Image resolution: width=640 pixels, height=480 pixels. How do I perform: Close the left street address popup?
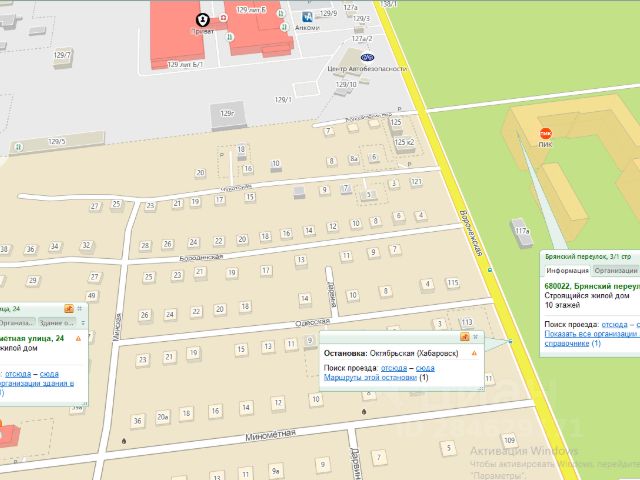[x=80, y=309]
